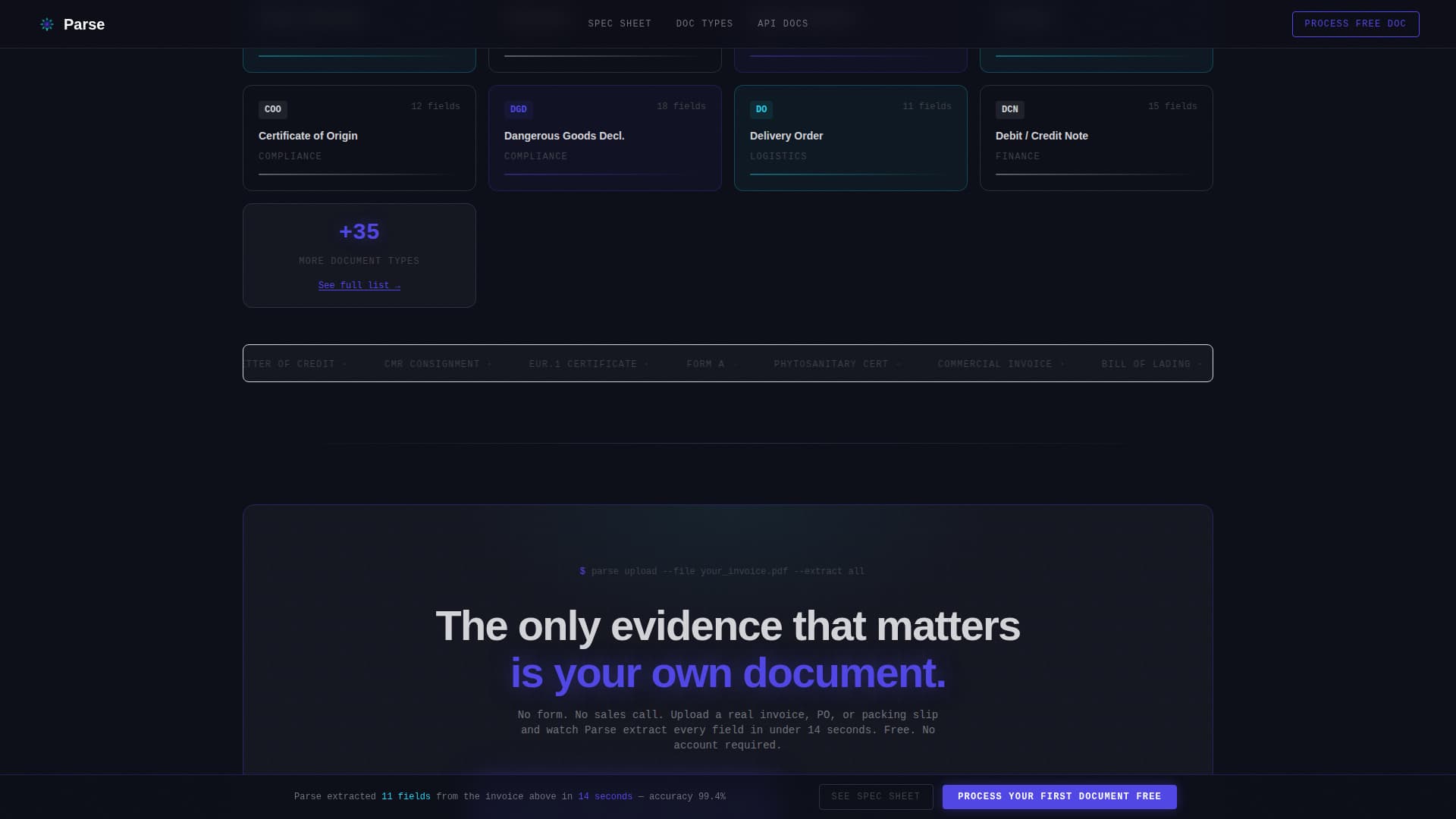Click CMR Consignment in the ticker
The image size is (1456, 819).
[x=432, y=364]
